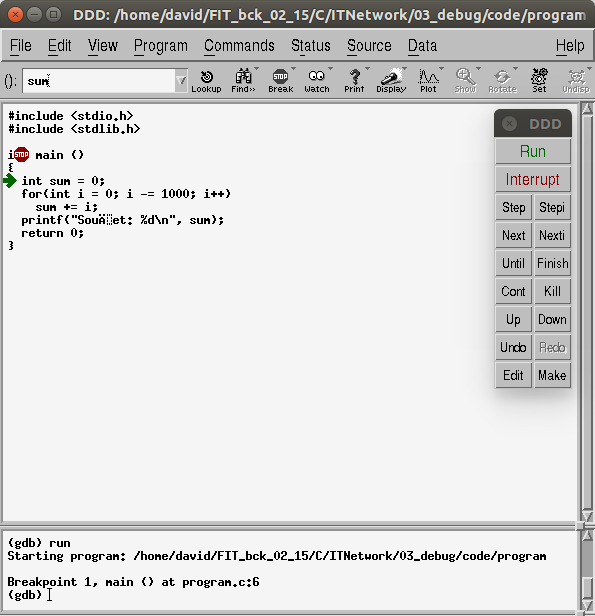Open the Status menu
Viewport: 595px width, 616px height.
[311, 46]
